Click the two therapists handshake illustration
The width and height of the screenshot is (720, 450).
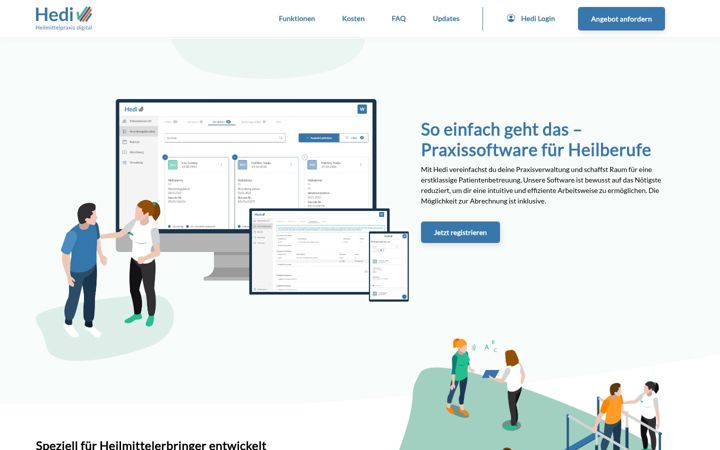tap(111, 269)
